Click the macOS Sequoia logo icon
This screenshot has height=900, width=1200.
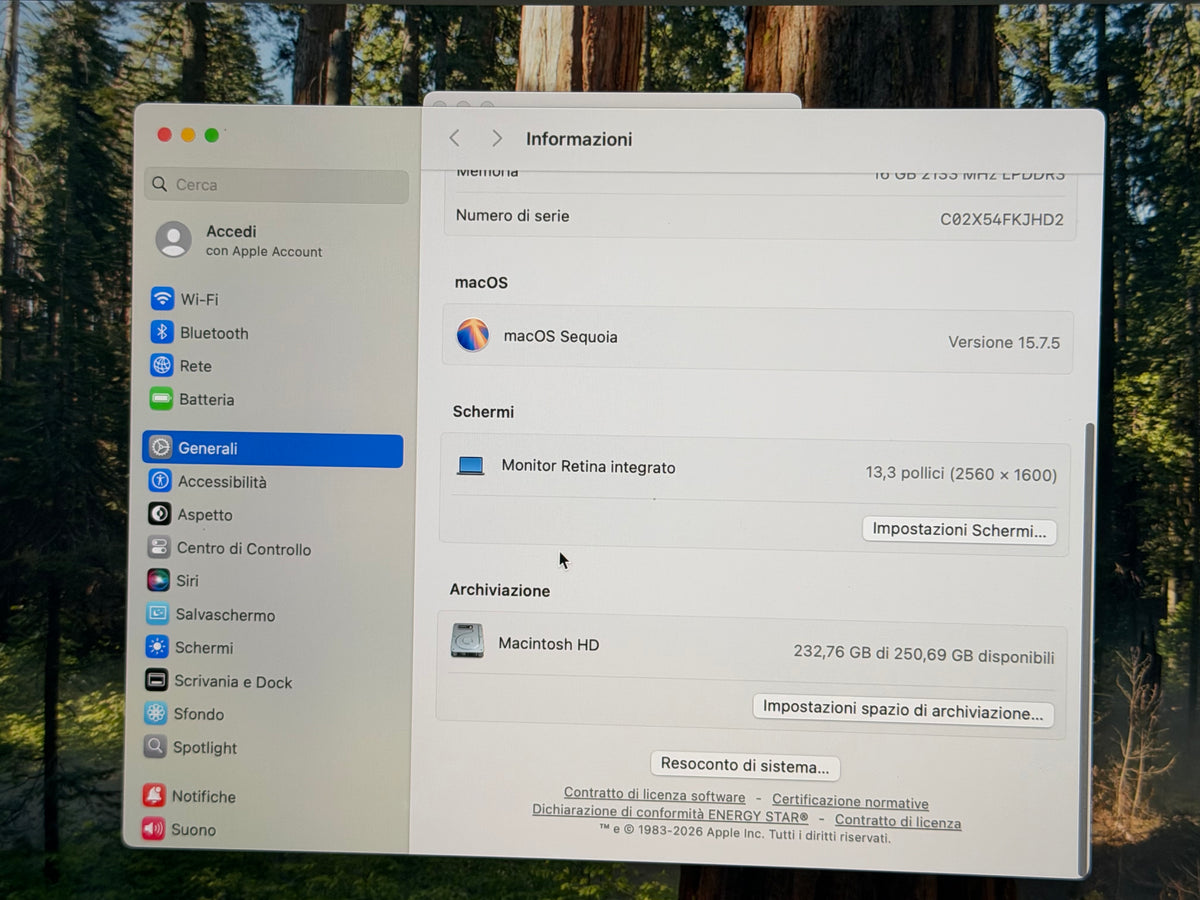coord(473,335)
